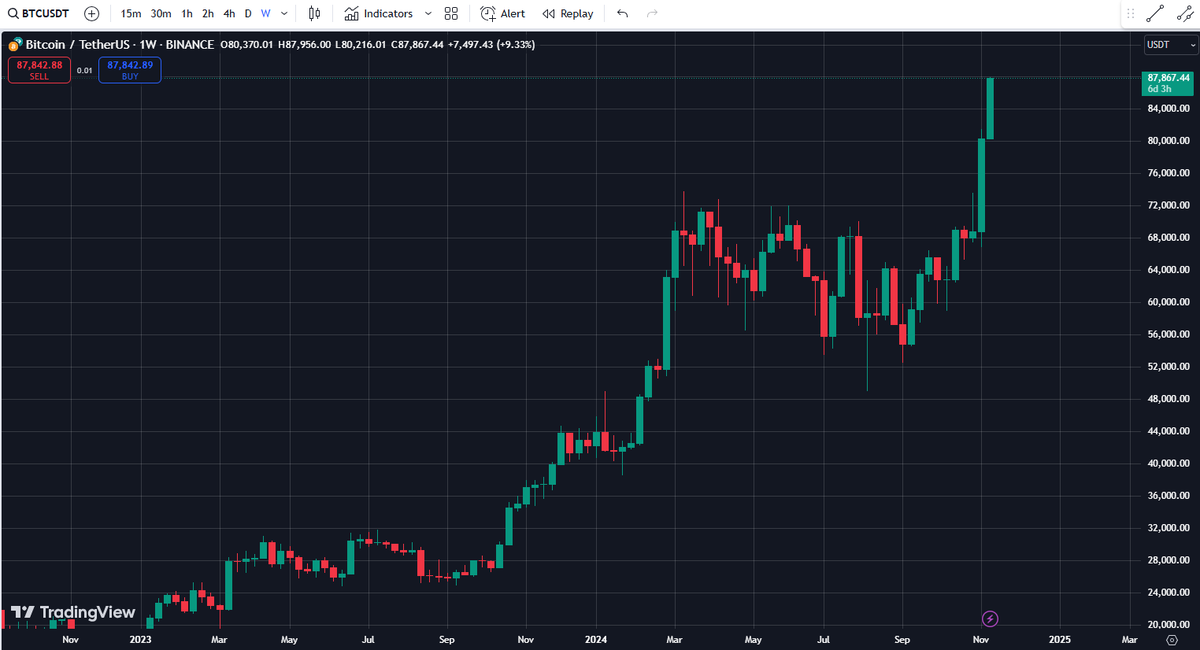Image resolution: width=1200 pixels, height=650 pixels.
Task: Select the trend line drawing tool
Action: [x=1155, y=14]
